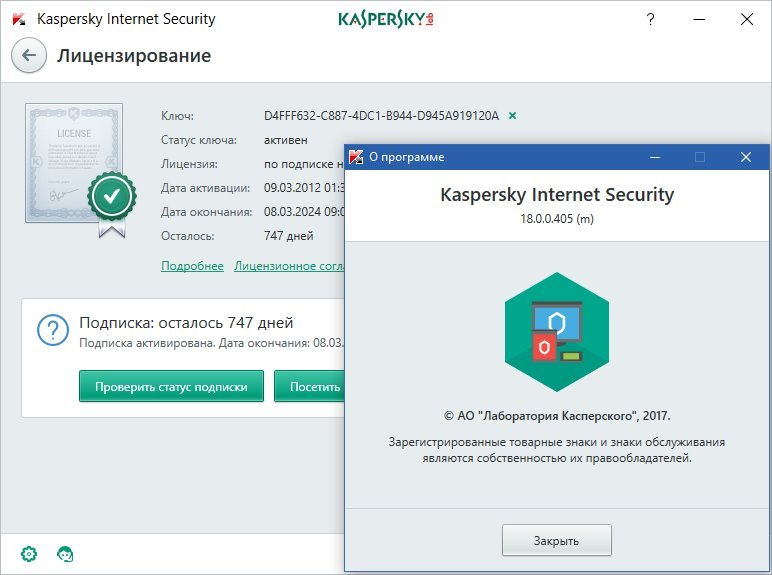Open the Лицензионное соглашение link
Image resolution: width=772 pixels, height=575 pixels.
pos(289,266)
